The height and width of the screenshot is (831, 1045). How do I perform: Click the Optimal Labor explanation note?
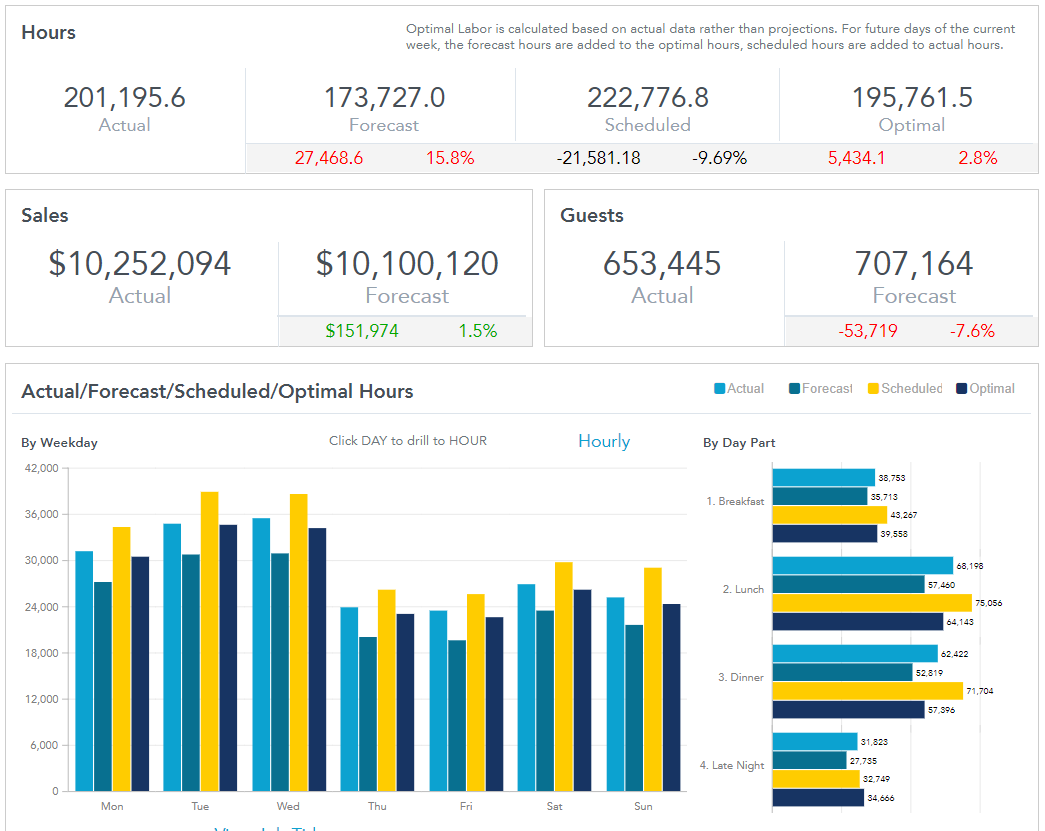click(710, 37)
